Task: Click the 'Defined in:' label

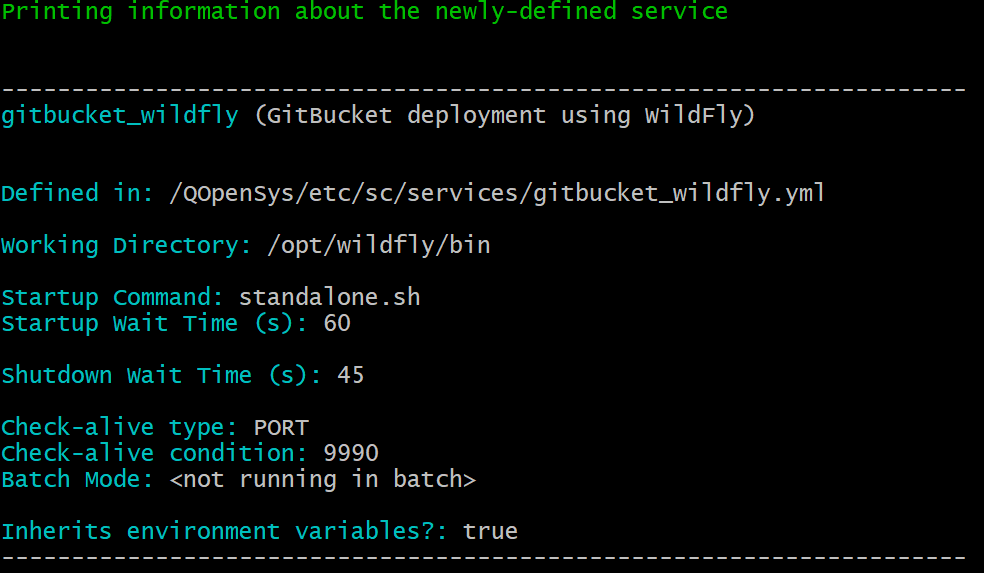Action: coord(78,193)
